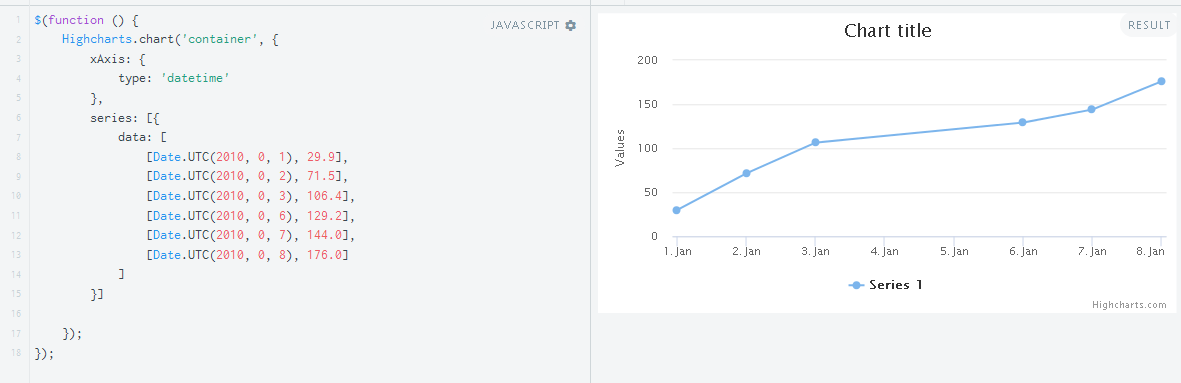
Task: Click the value 144.0 in code
Action: point(325,235)
